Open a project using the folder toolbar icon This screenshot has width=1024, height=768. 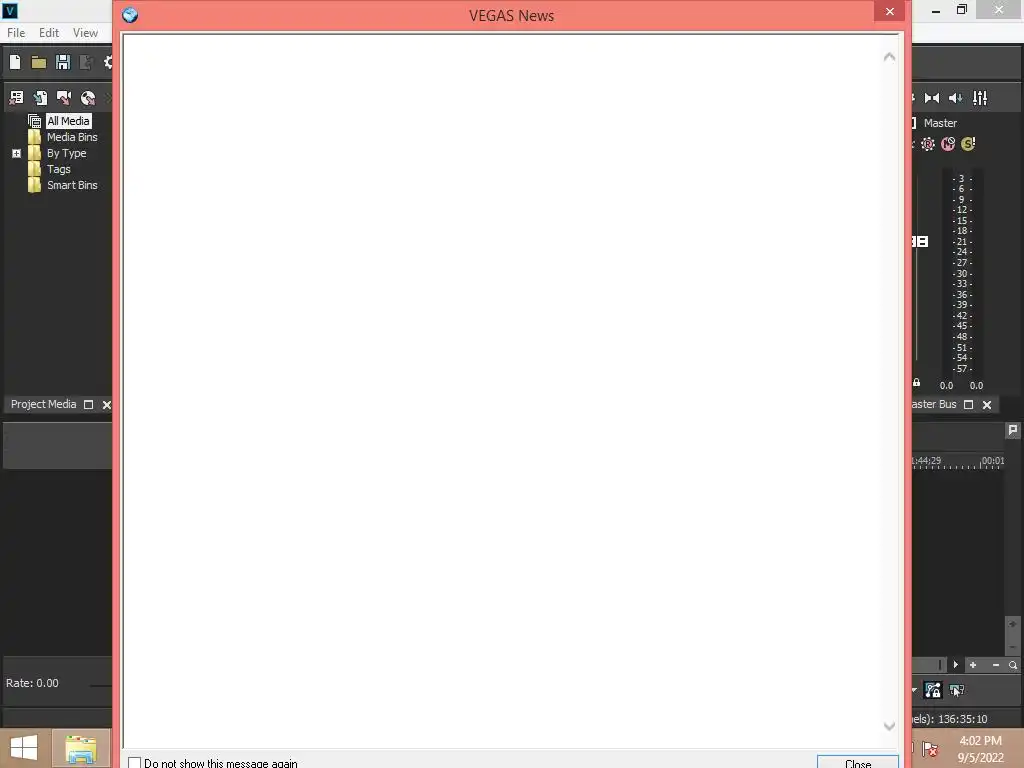point(39,62)
